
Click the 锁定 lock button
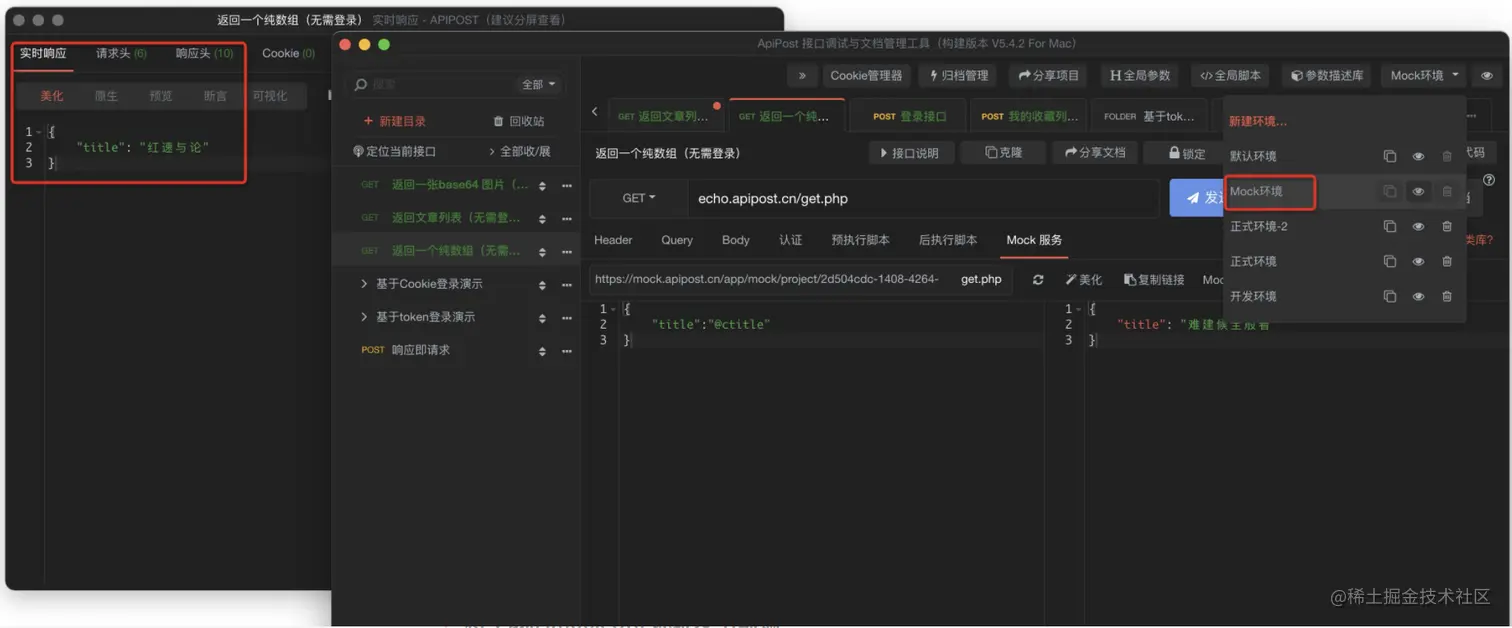point(1186,153)
